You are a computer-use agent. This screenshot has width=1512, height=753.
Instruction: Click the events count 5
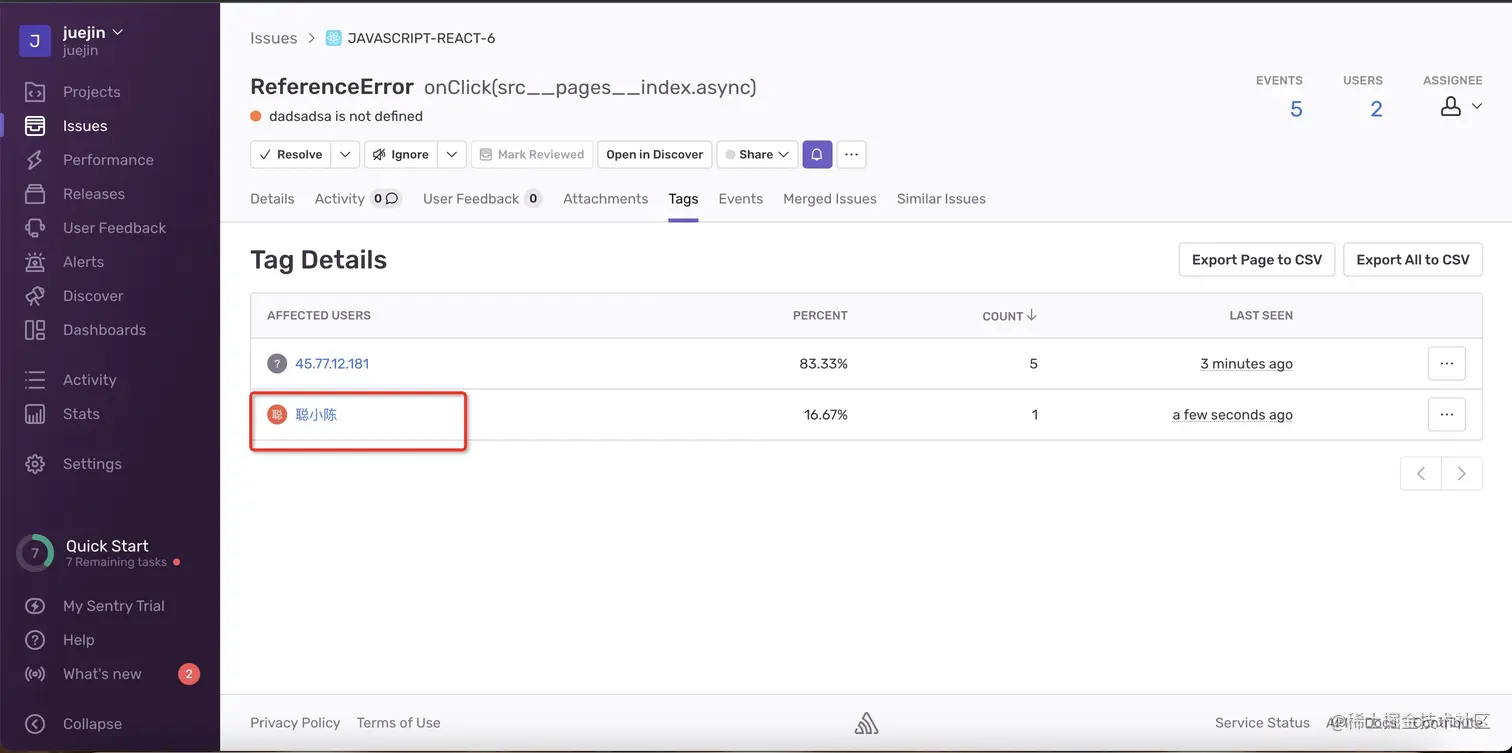(1296, 109)
